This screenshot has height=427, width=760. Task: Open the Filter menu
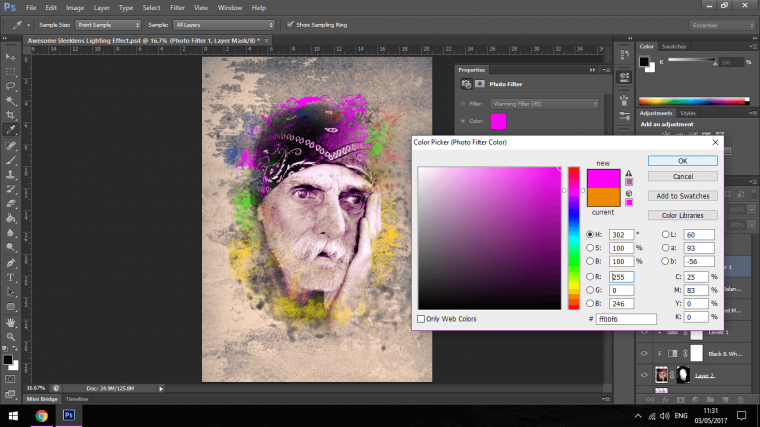tap(177, 8)
